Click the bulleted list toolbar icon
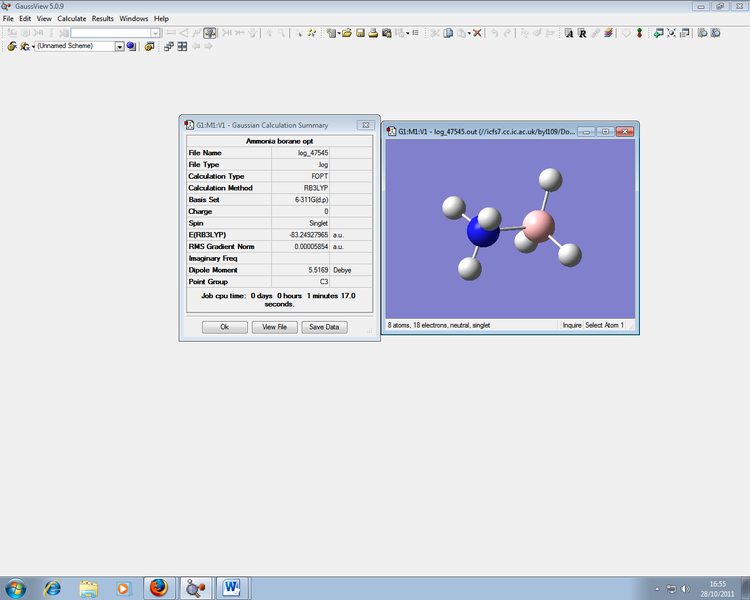The height and width of the screenshot is (600, 750). pos(415,33)
